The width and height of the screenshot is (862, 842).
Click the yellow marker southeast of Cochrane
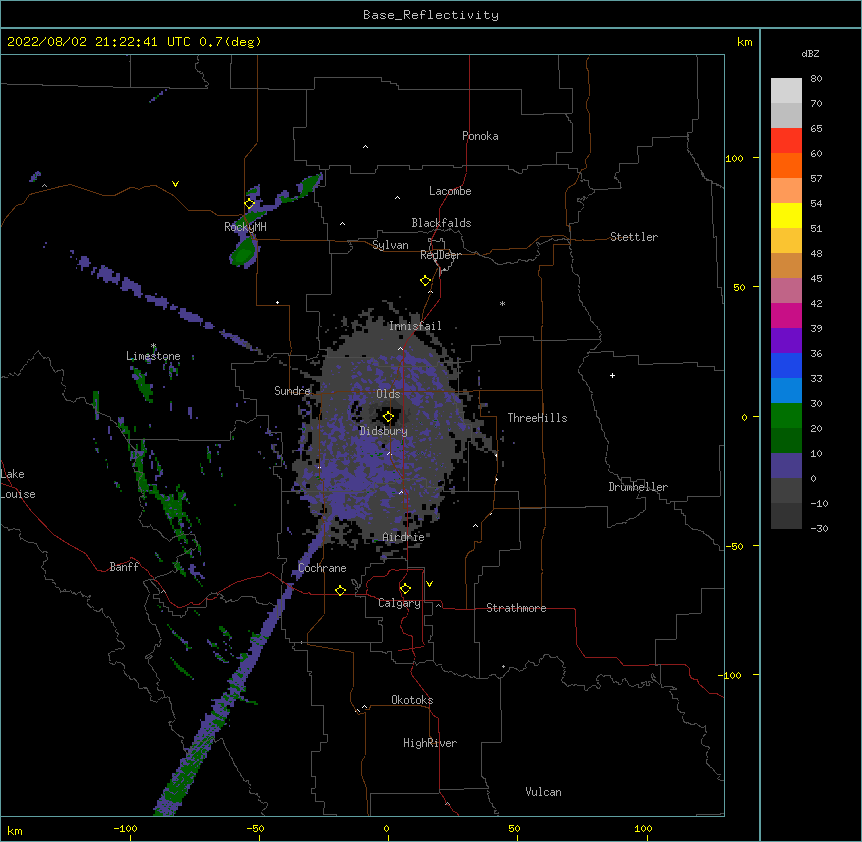(340, 590)
